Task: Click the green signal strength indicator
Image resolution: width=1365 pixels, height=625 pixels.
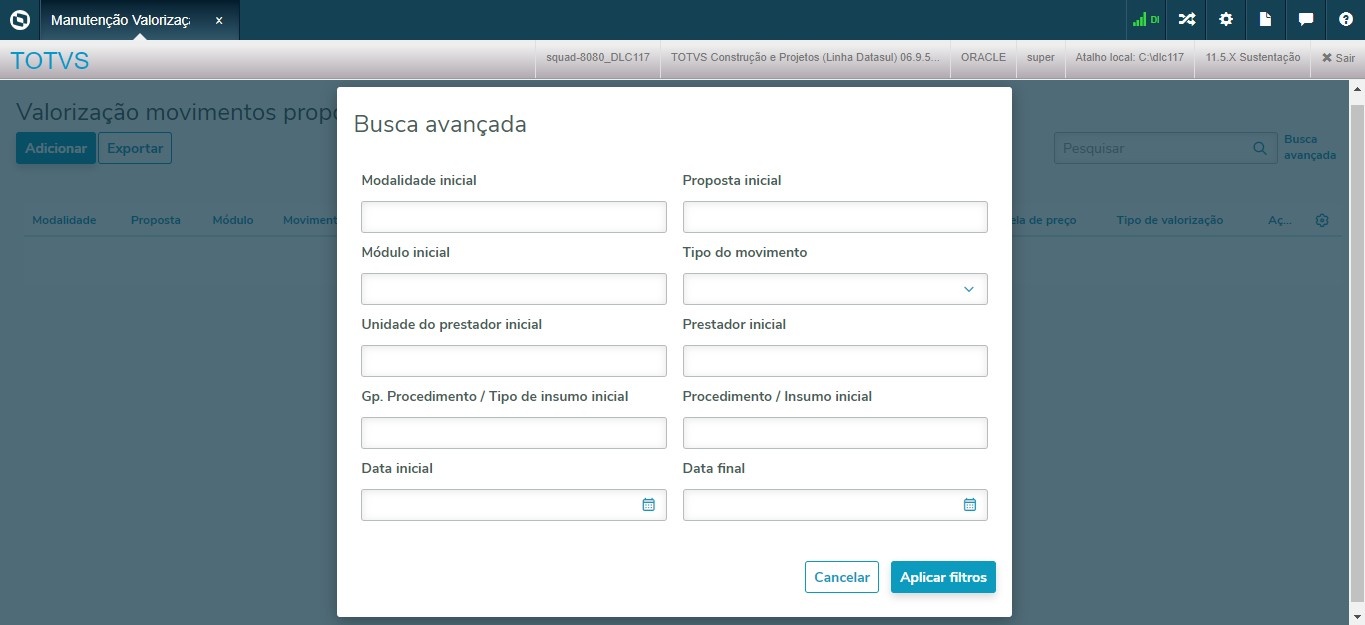Action: pos(1145,20)
